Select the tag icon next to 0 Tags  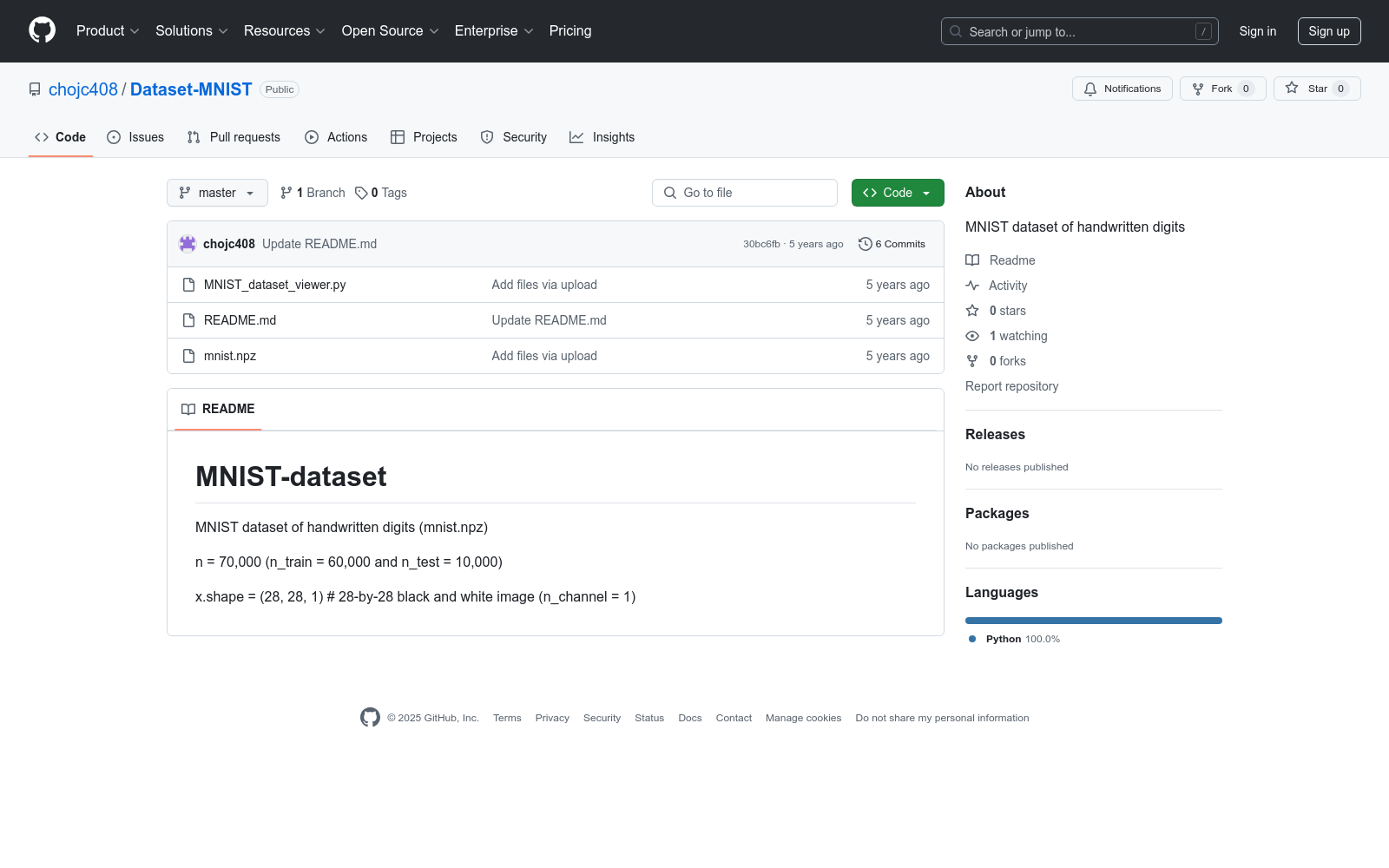click(x=361, y=193)
